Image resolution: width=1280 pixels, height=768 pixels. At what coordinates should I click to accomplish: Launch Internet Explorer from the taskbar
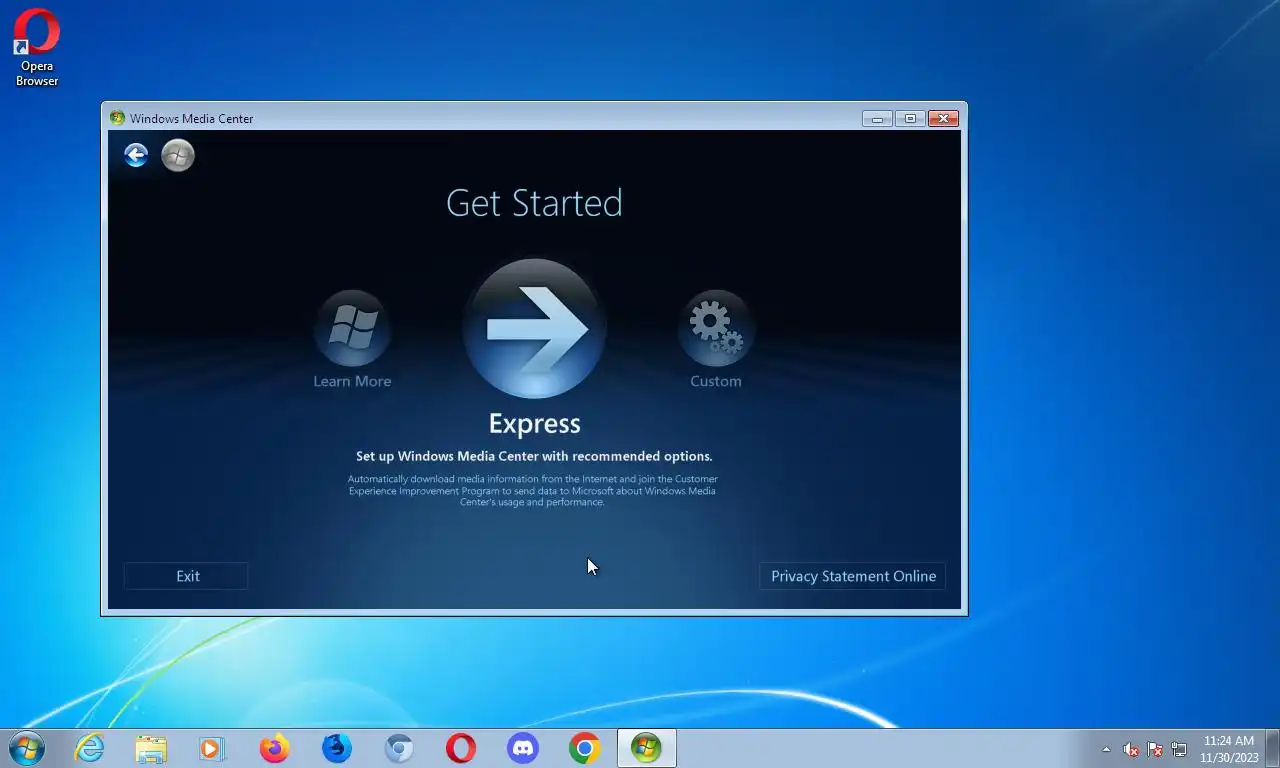point(90,748)
